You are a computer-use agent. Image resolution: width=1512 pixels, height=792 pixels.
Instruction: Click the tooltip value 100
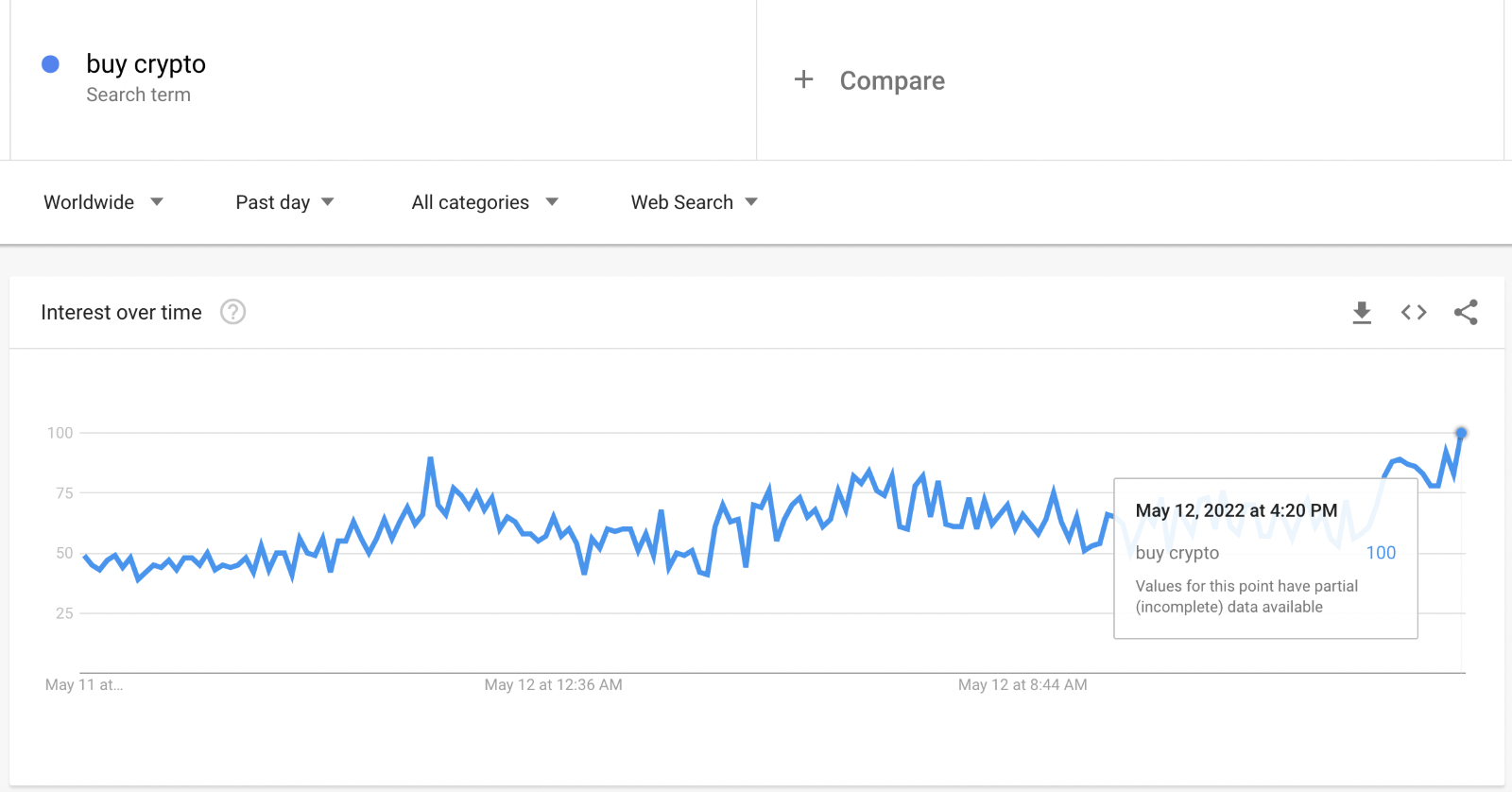click(x=1381, y=553)
